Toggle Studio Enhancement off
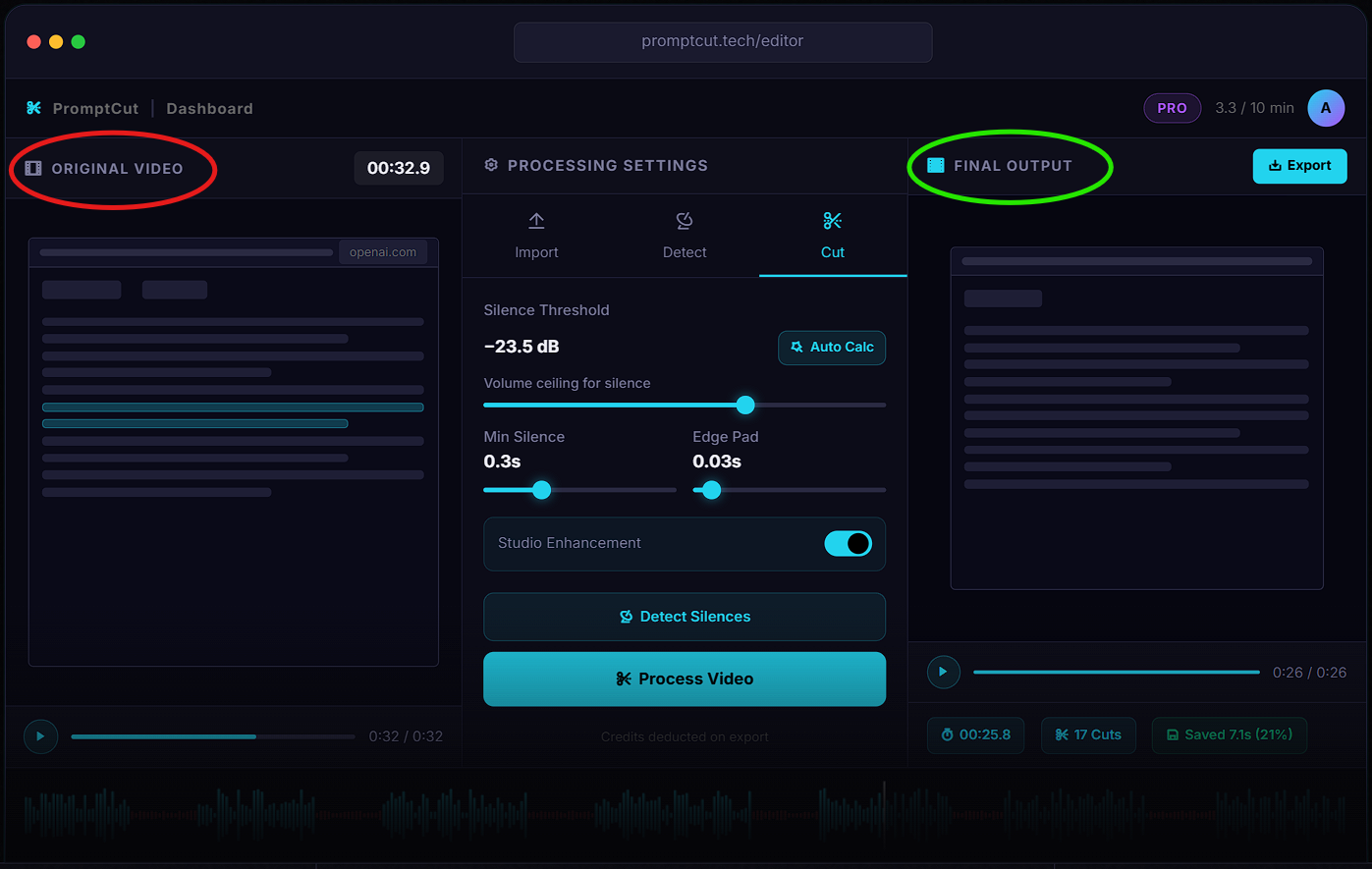Screen dimensions: 1372x869 coord(848,543)
